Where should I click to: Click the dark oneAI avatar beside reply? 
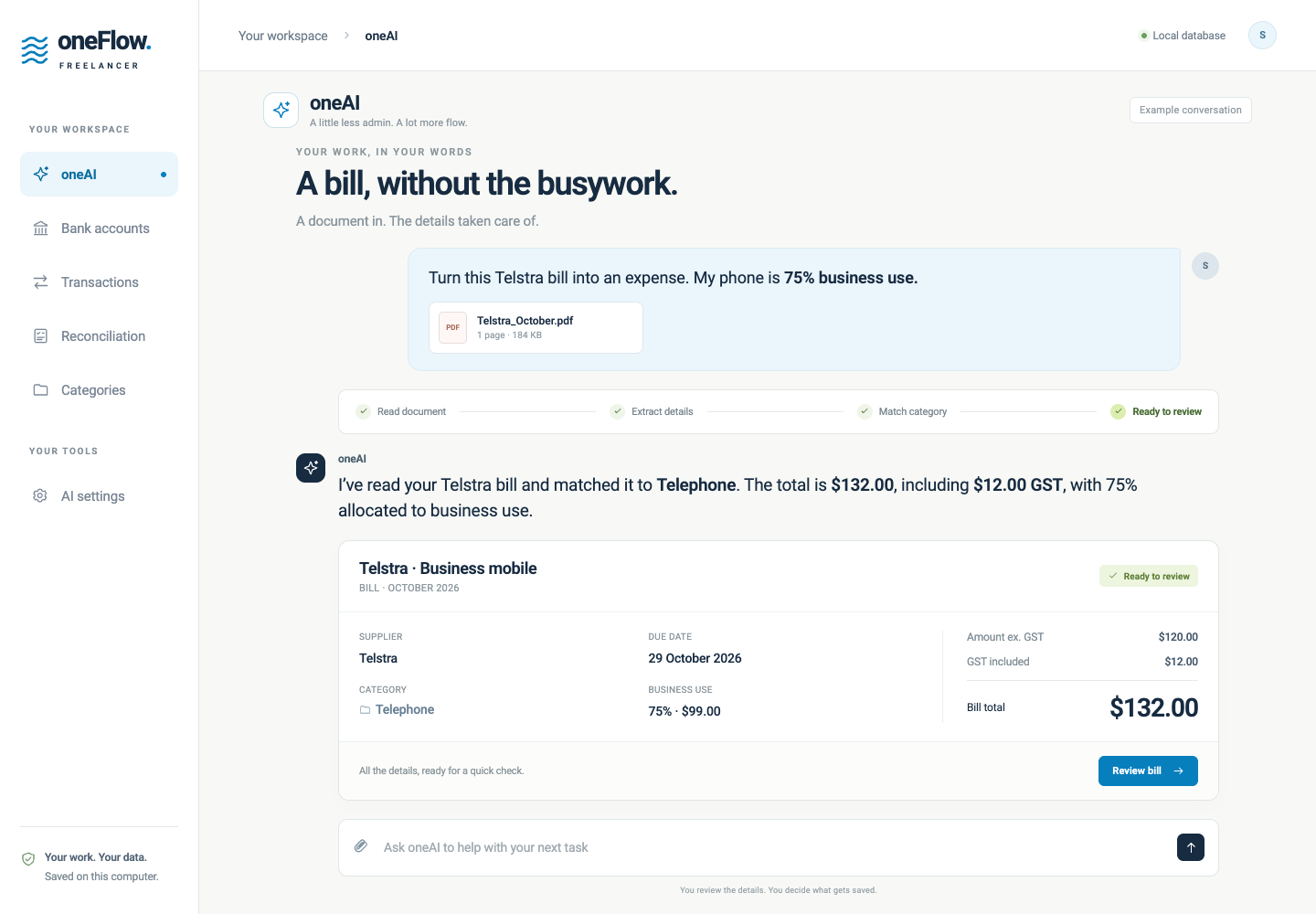tap(311, 467)
